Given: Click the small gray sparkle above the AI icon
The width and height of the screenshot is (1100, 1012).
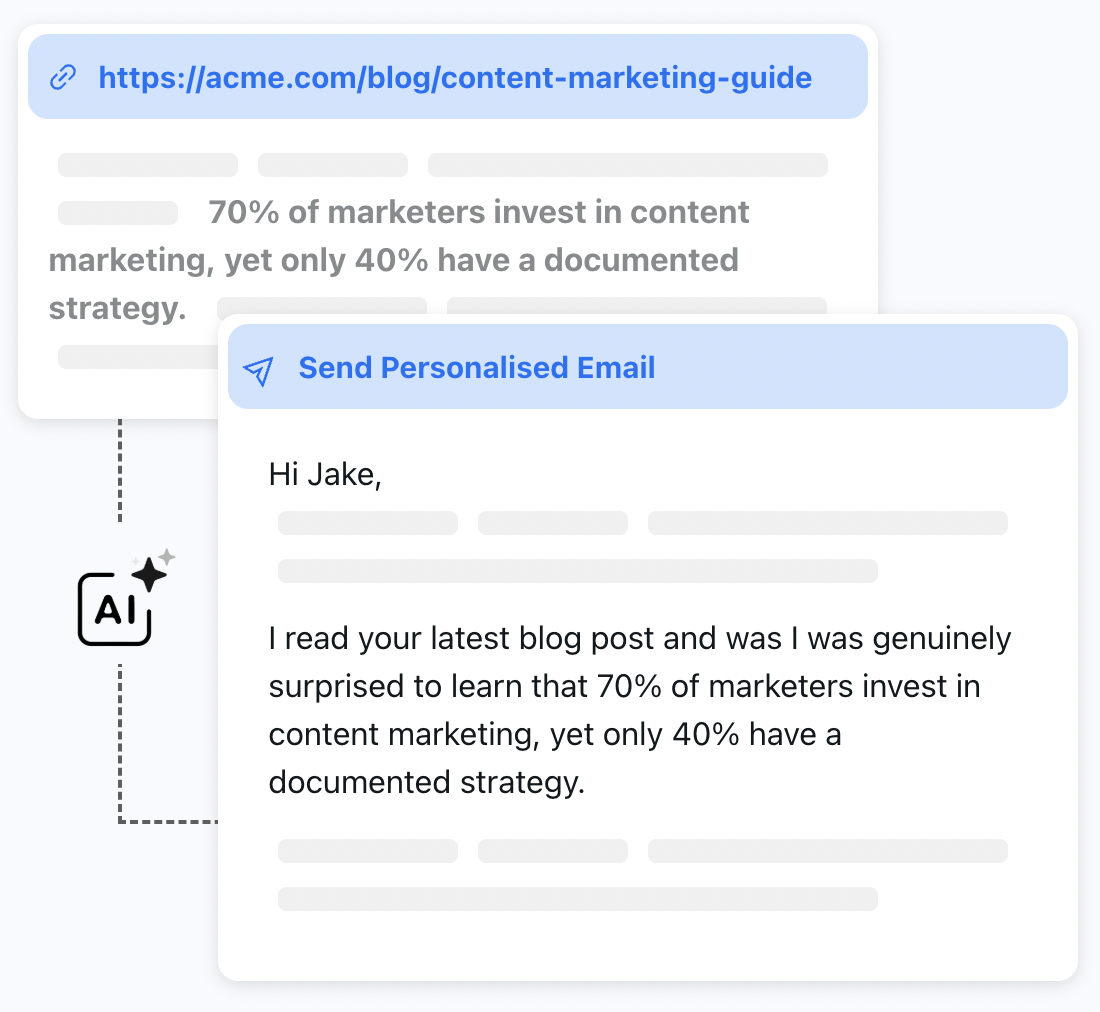Looking at the screenshot, I should coord(167,555).
